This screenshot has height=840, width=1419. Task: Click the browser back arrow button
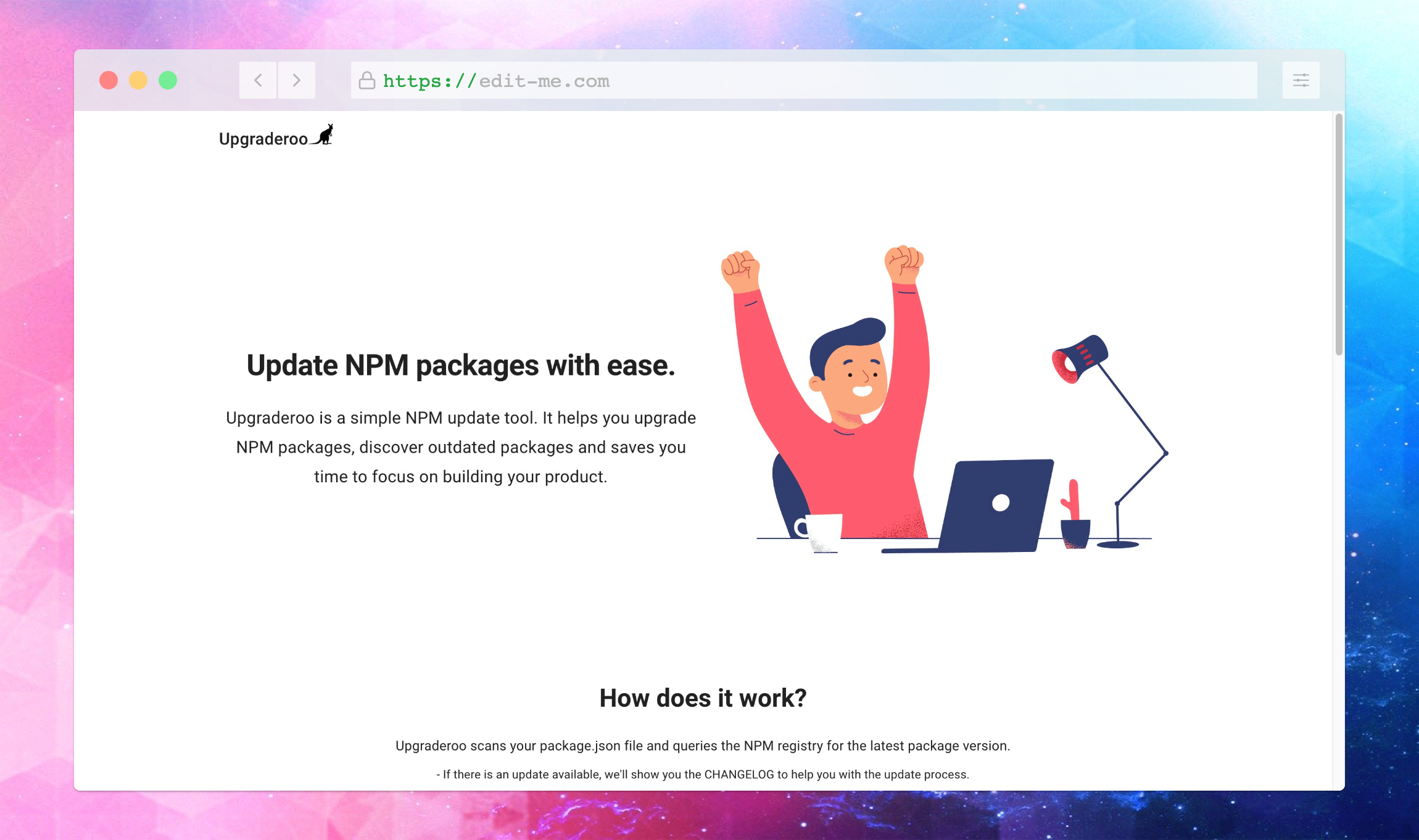pos(258,80)
